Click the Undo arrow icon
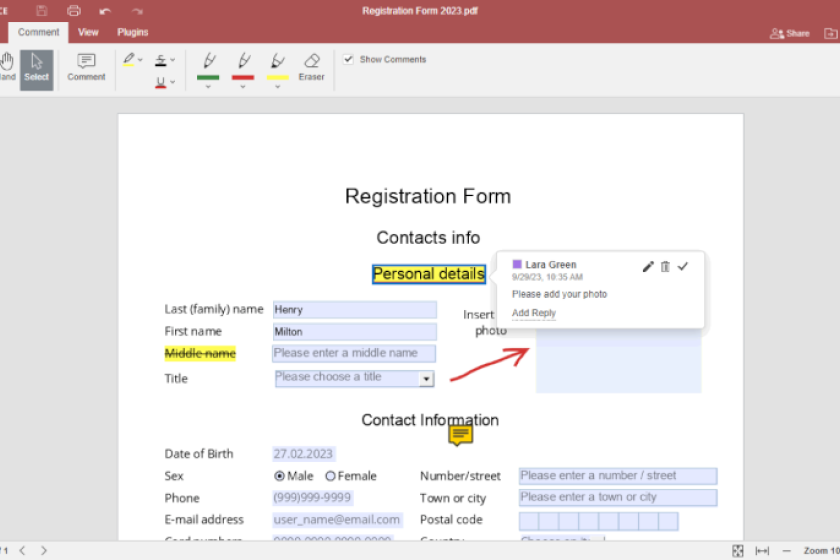 pos(105,11)
